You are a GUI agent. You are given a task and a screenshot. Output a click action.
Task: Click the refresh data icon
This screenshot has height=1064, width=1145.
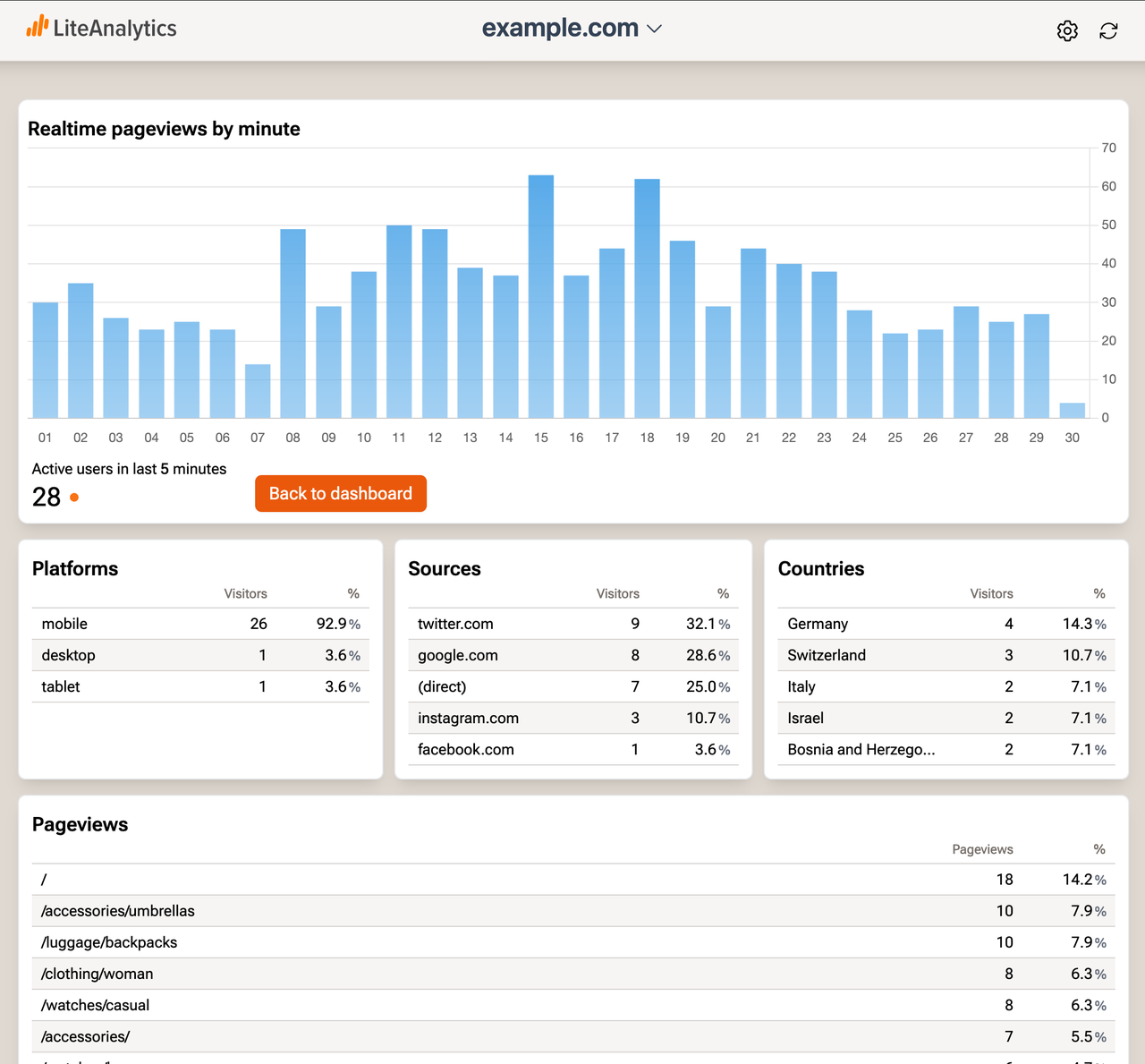tap(1108, 30)
